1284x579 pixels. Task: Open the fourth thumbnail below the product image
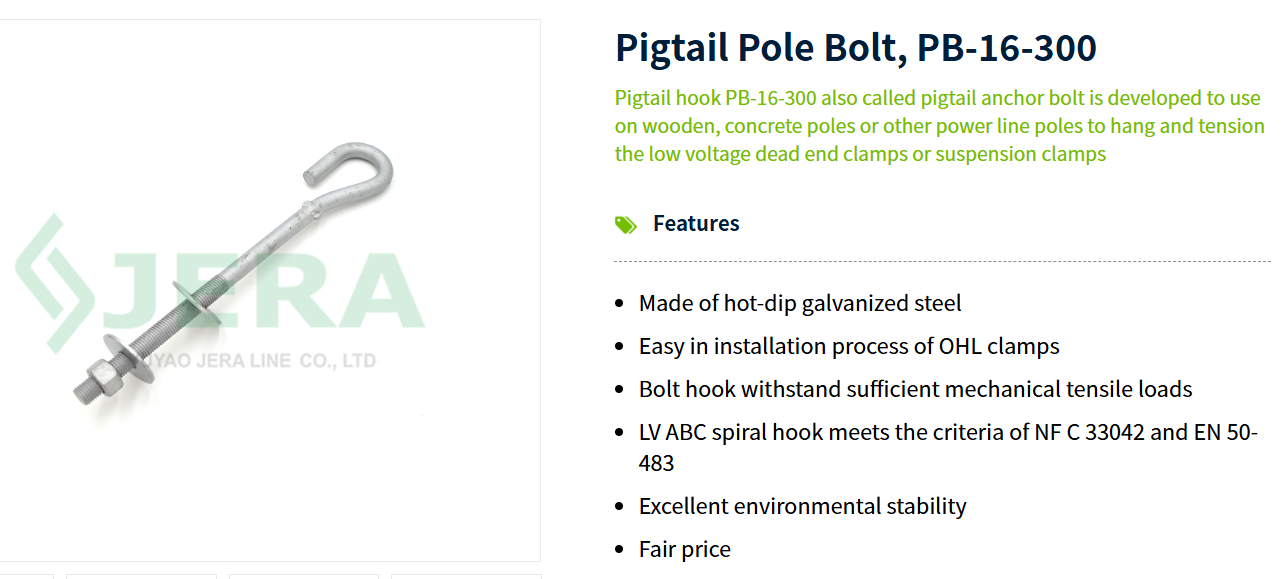pyautogui.click(x=466, y=576)
